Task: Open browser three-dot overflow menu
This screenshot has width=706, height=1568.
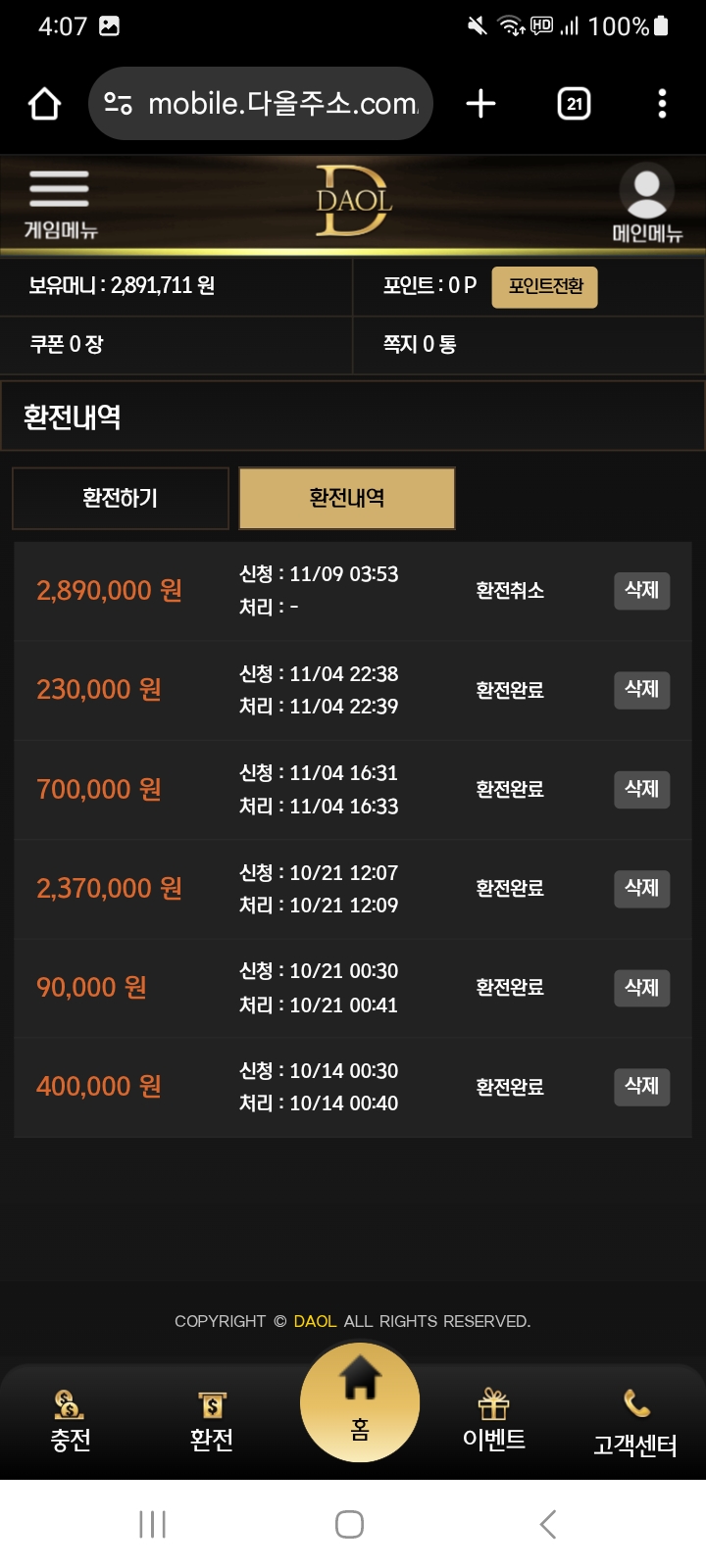Action: [663, 104]
